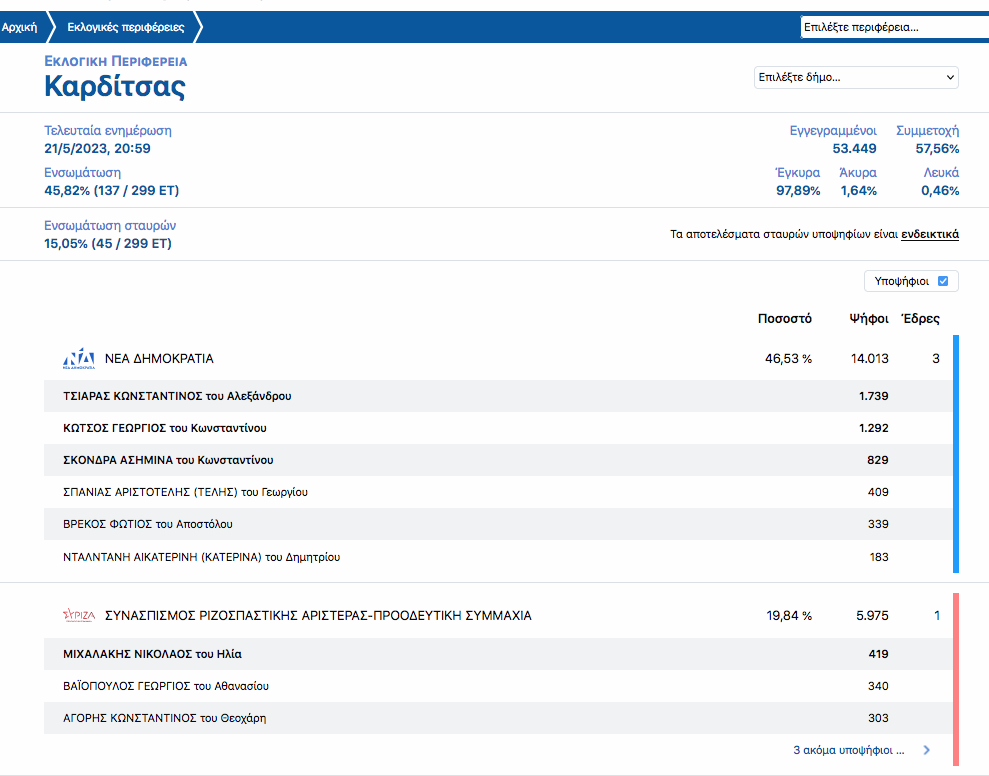Select the ΝΕΑ ΔΗΜΟΚΡΑΤΙΑ party name
This screenshot has width=989, height=776.
(x=159, y=359)
